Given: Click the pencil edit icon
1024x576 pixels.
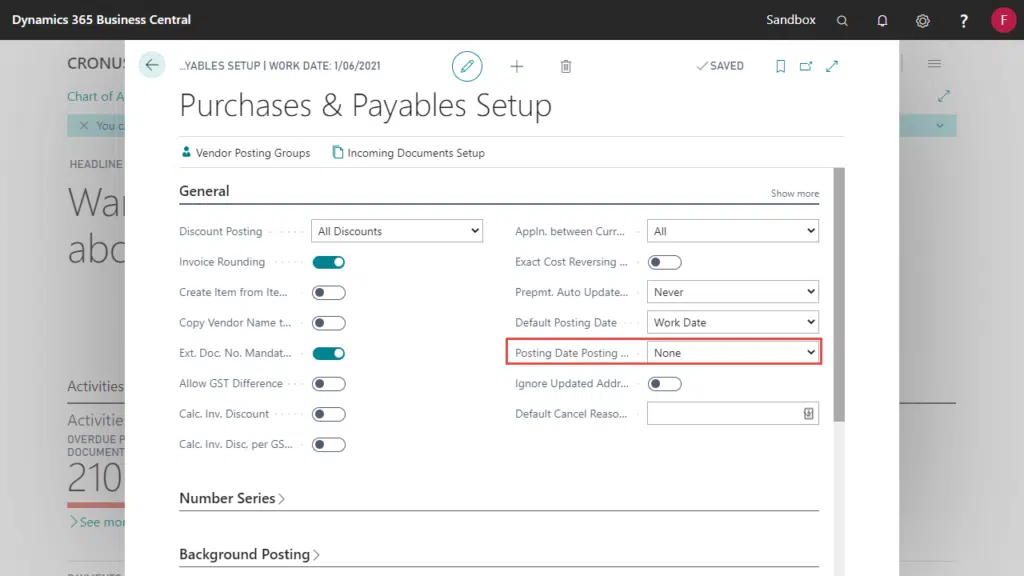Looking at the screenshot, I should coord(466,66).
